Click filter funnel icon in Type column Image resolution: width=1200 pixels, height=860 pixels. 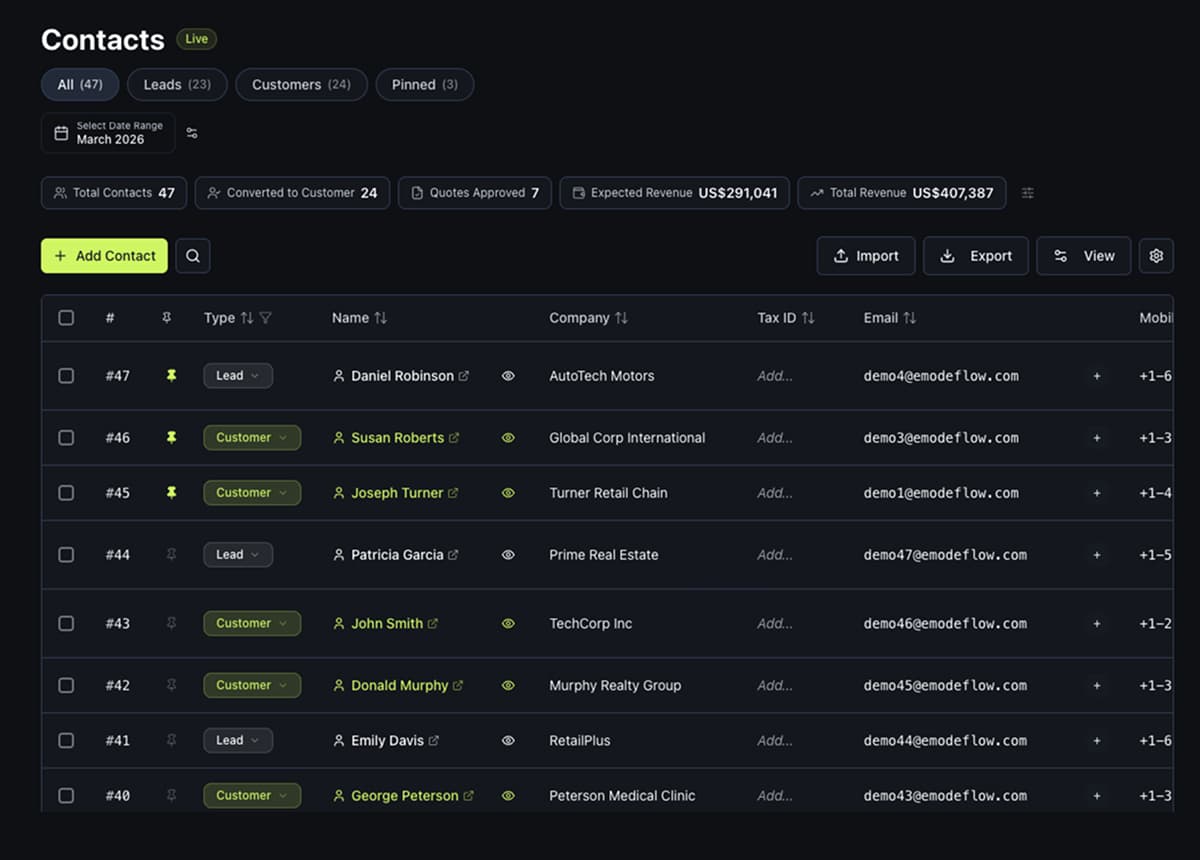pyautogui.click(x=265, y=318)
